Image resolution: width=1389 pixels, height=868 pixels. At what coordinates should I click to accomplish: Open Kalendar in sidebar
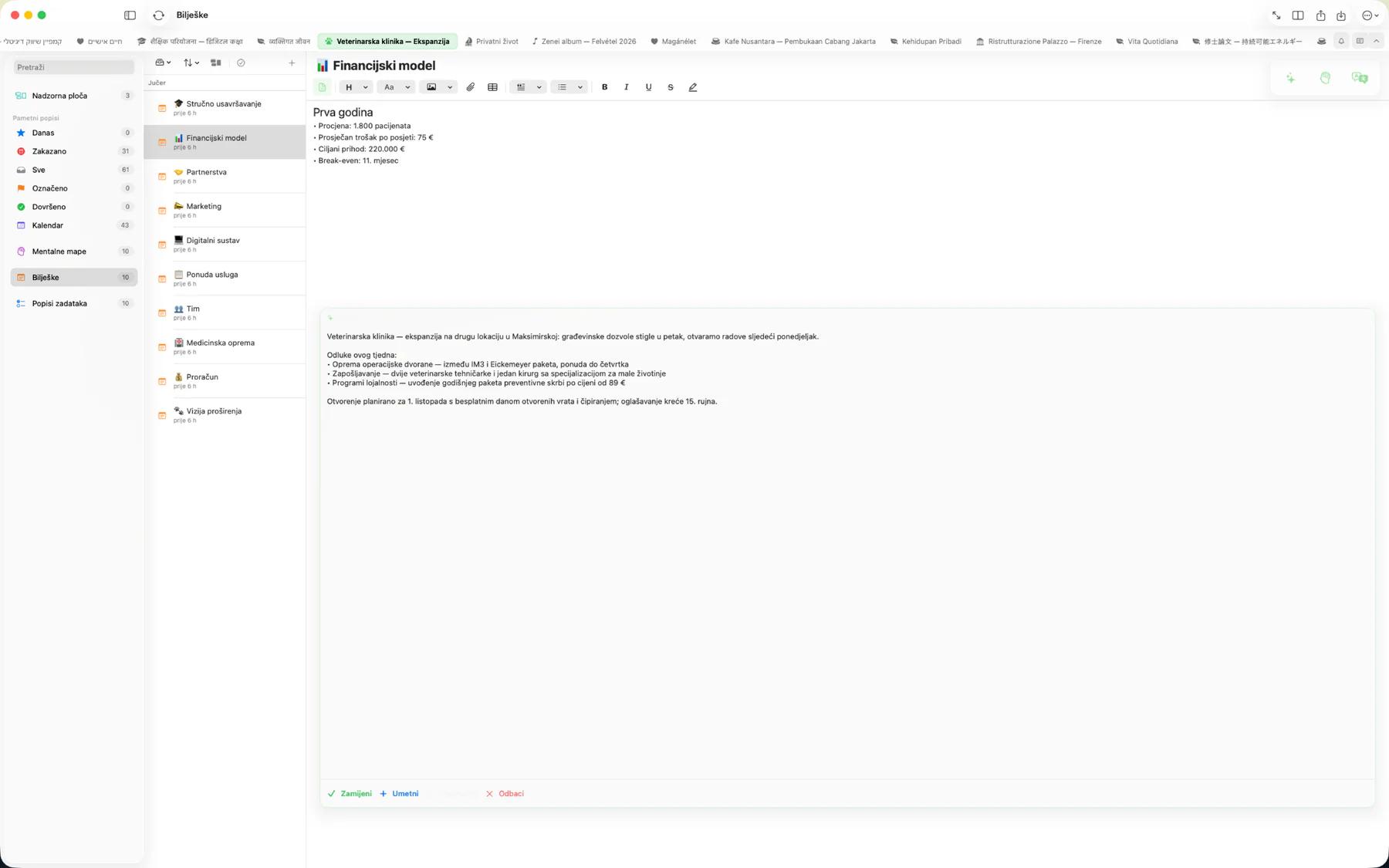point(74,225)
